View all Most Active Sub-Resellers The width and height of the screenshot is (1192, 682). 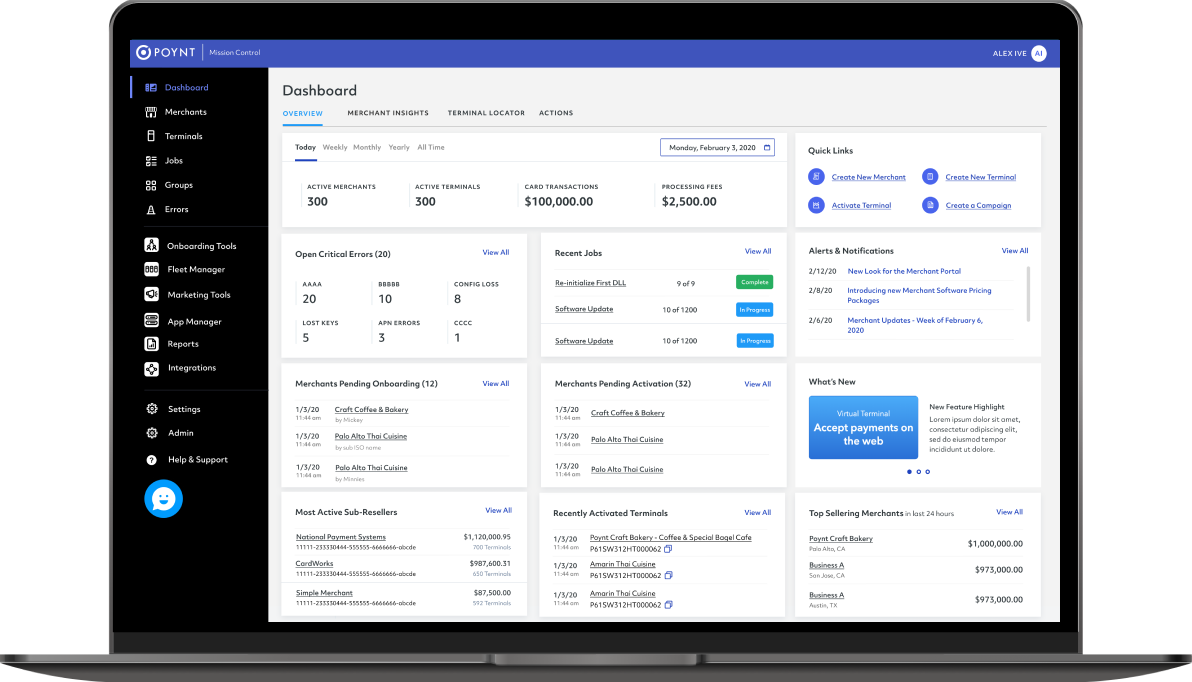499,510
